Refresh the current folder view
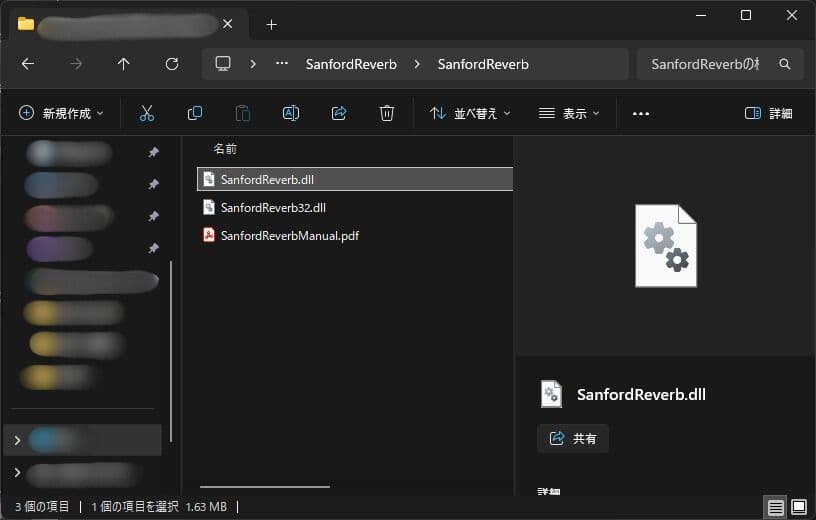Image resolution: width=816 pixels, height=520 pixels. (172, 64)
